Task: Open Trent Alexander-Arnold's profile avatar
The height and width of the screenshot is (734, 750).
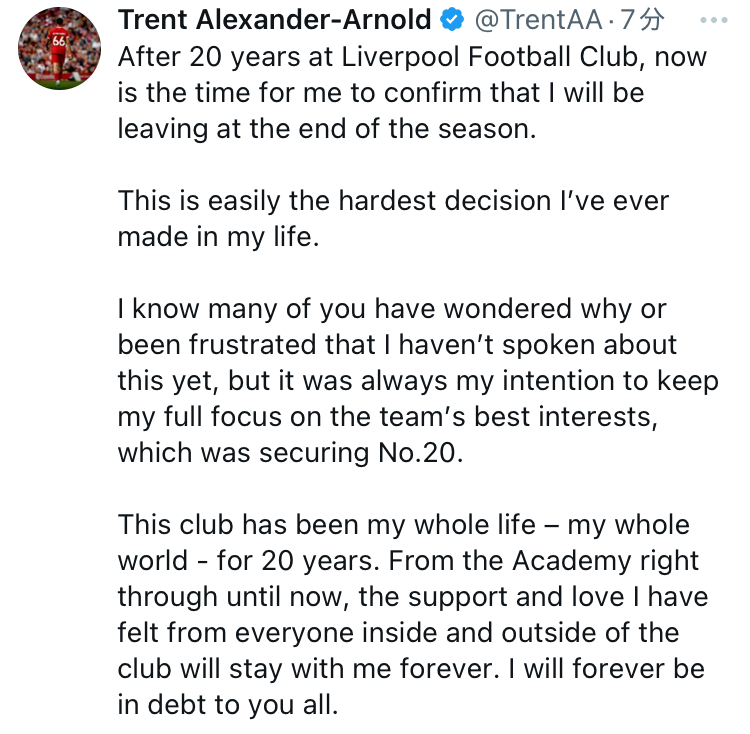Action: [60, 48]
